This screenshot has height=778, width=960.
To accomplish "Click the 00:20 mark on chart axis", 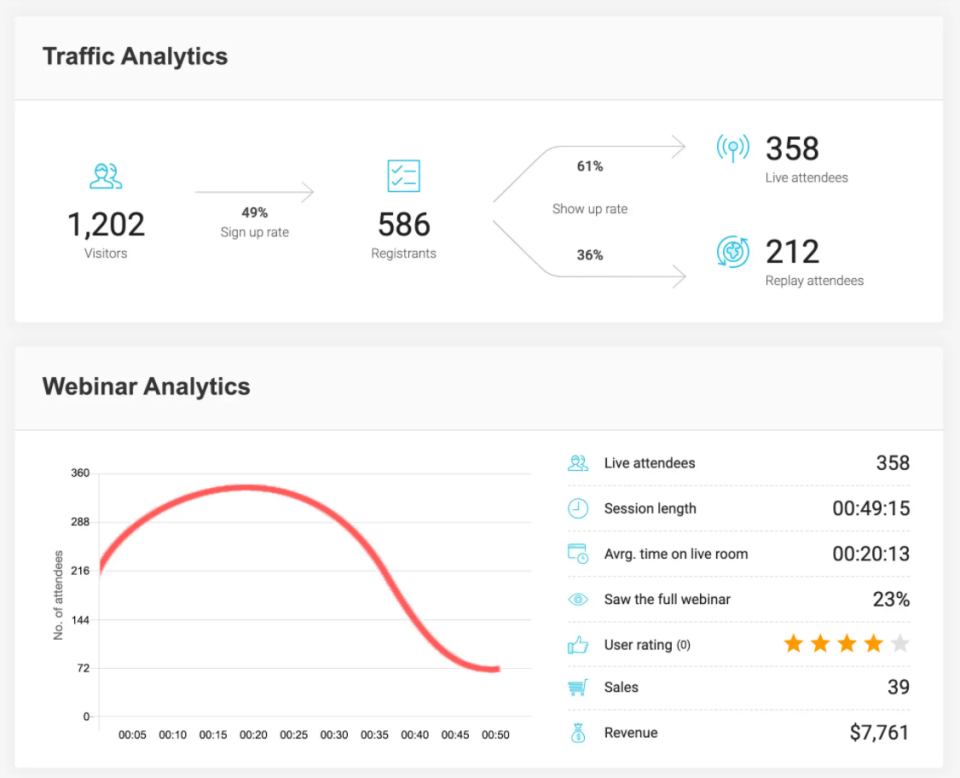I will [253, 735].
